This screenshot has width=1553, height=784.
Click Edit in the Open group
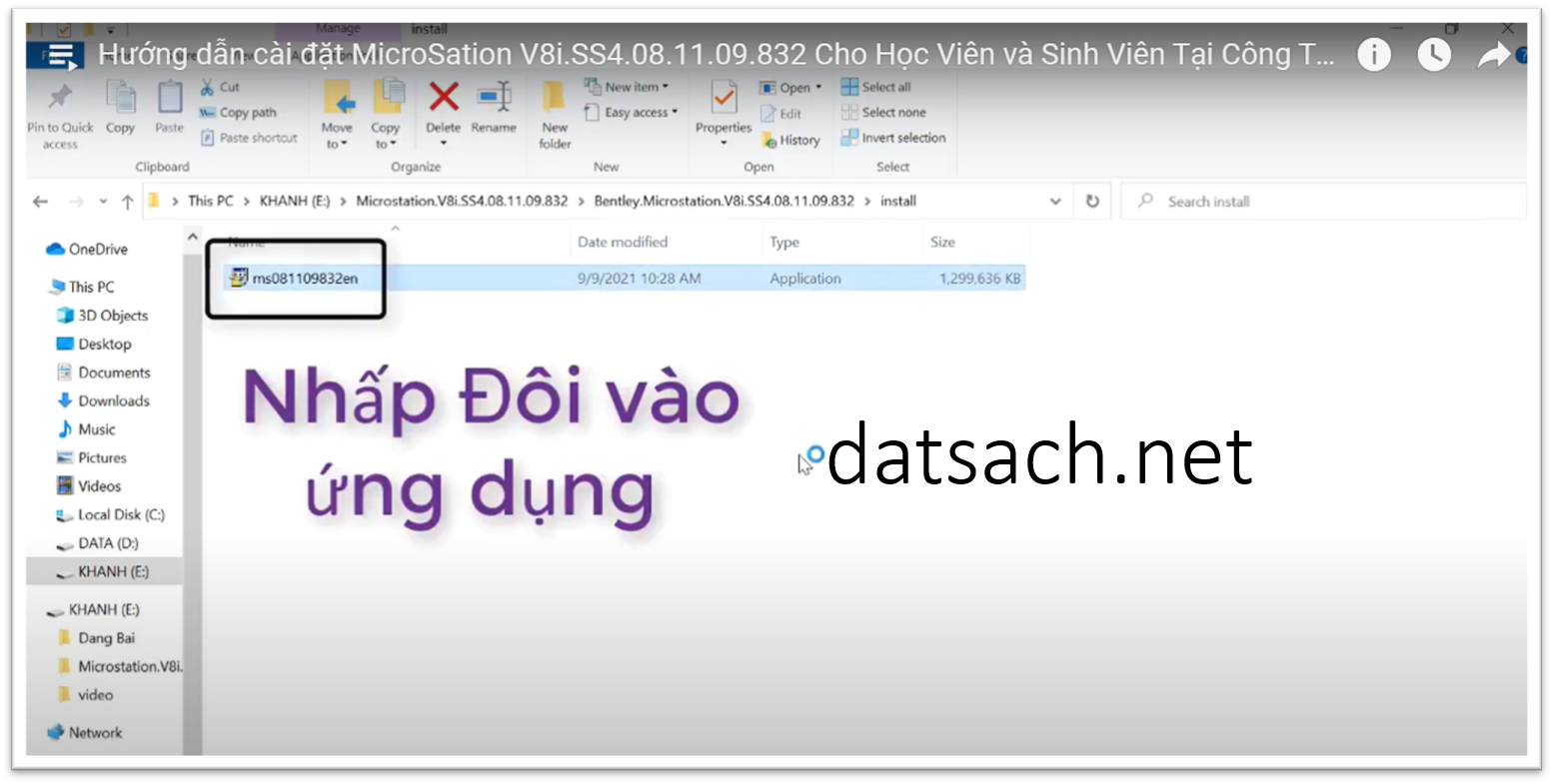[780, 114]
